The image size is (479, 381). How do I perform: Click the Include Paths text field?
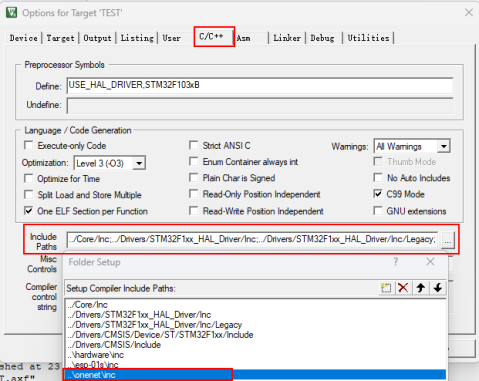(252, 240)
